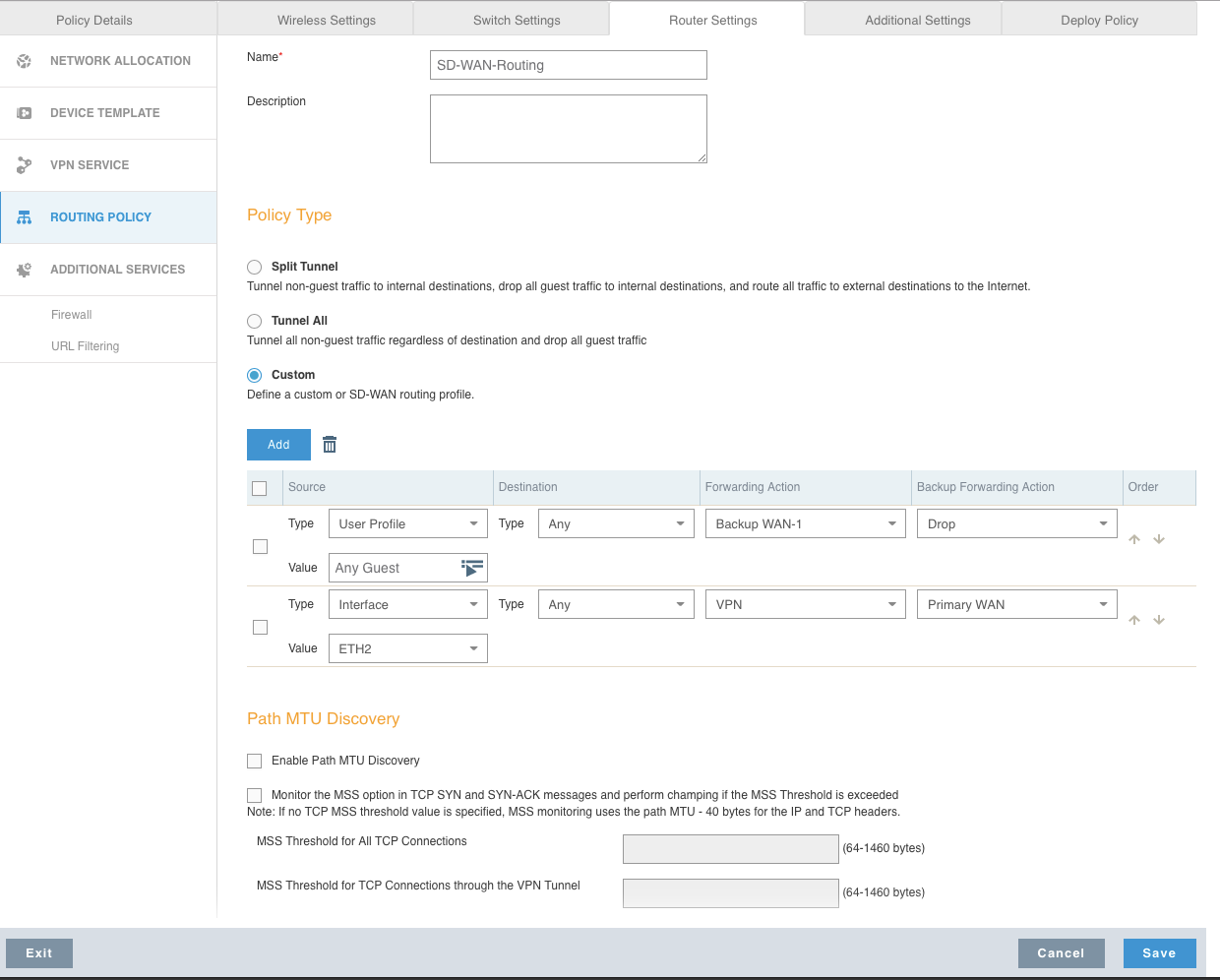Check the User Profile rule row checkbox

[x=261, y=546]
